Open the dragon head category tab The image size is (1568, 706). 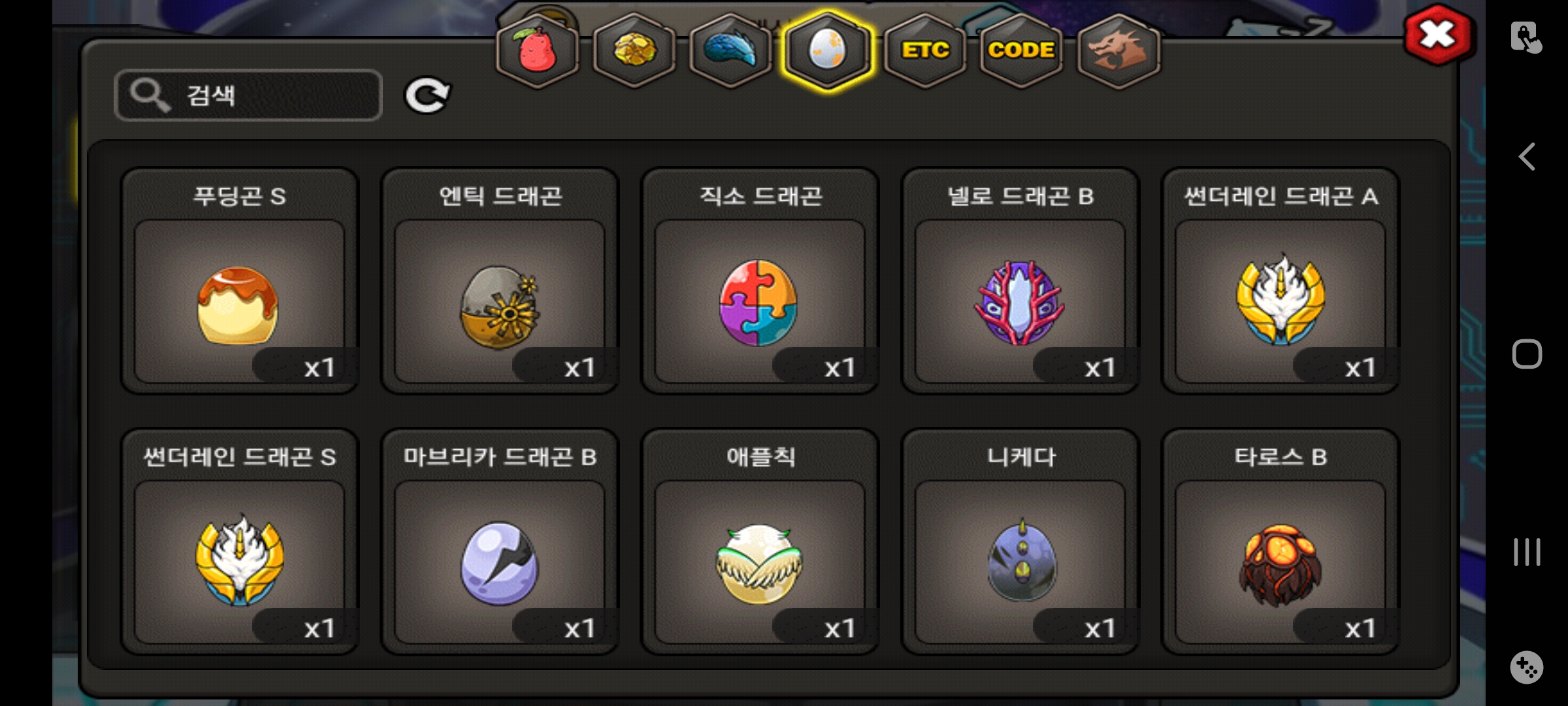coord(1118,50)
